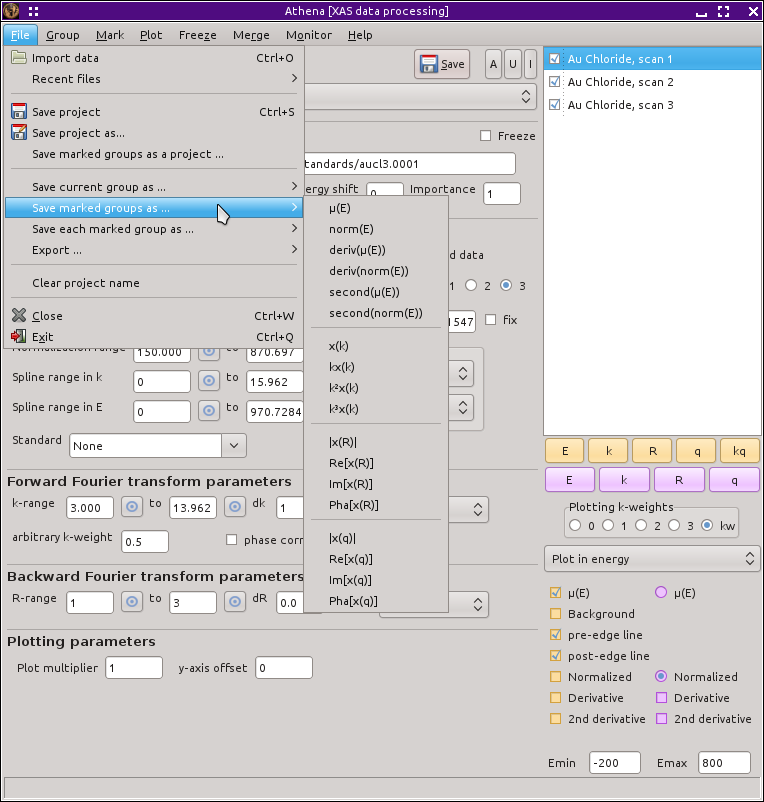Mark all groups with A button
This screenshot has height=802, width=764.
[493, 64]
